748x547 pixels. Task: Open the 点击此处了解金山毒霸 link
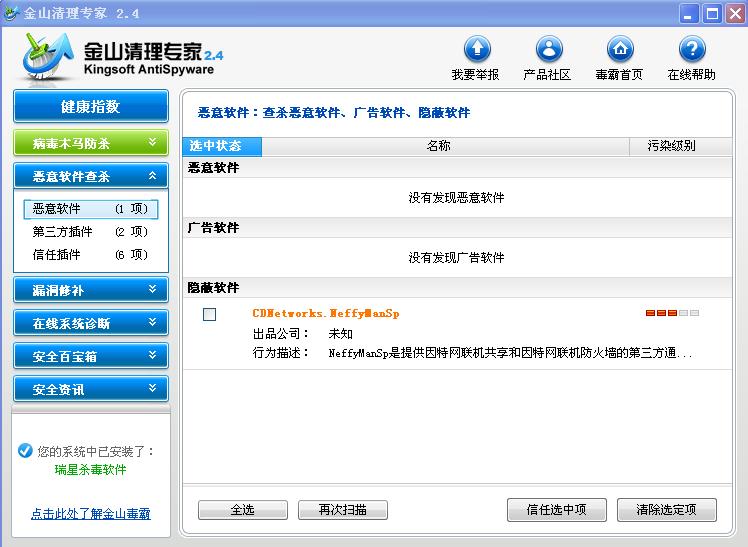pyautogui.click(x=91, y=514)
